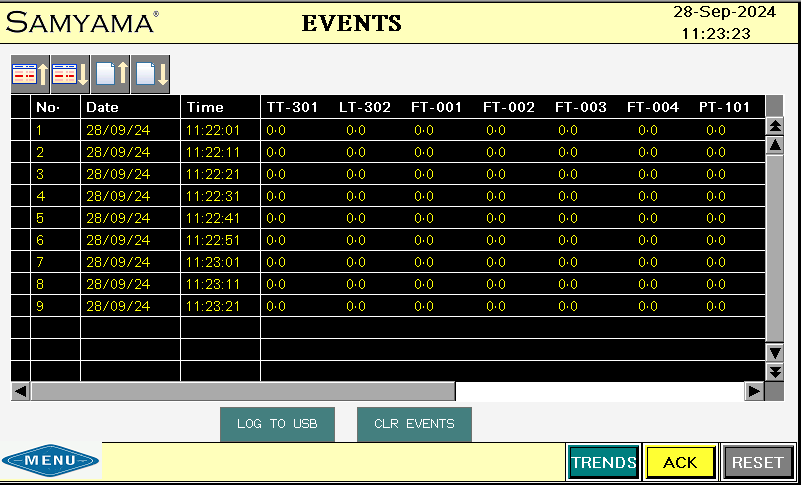This screenshot has height=485, width=801.
Task: Click the page up icon in toolbar
Action: pos(111,74)
